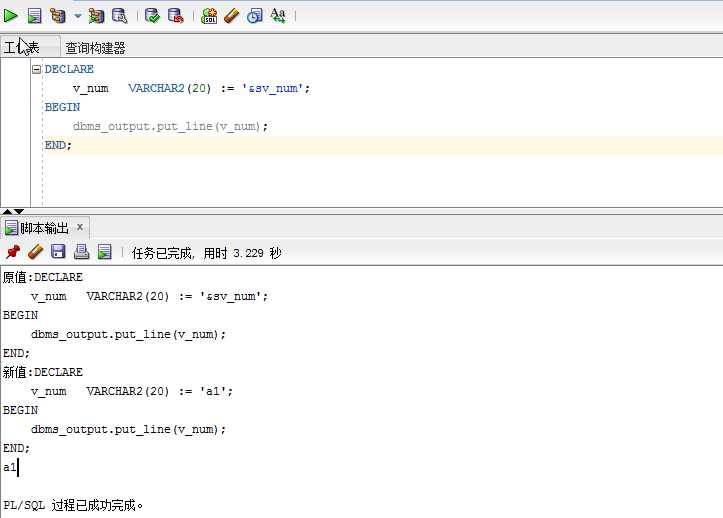Pin the script output with the pushpin icon
Screen dimensions: 723x518
[13, 252]
